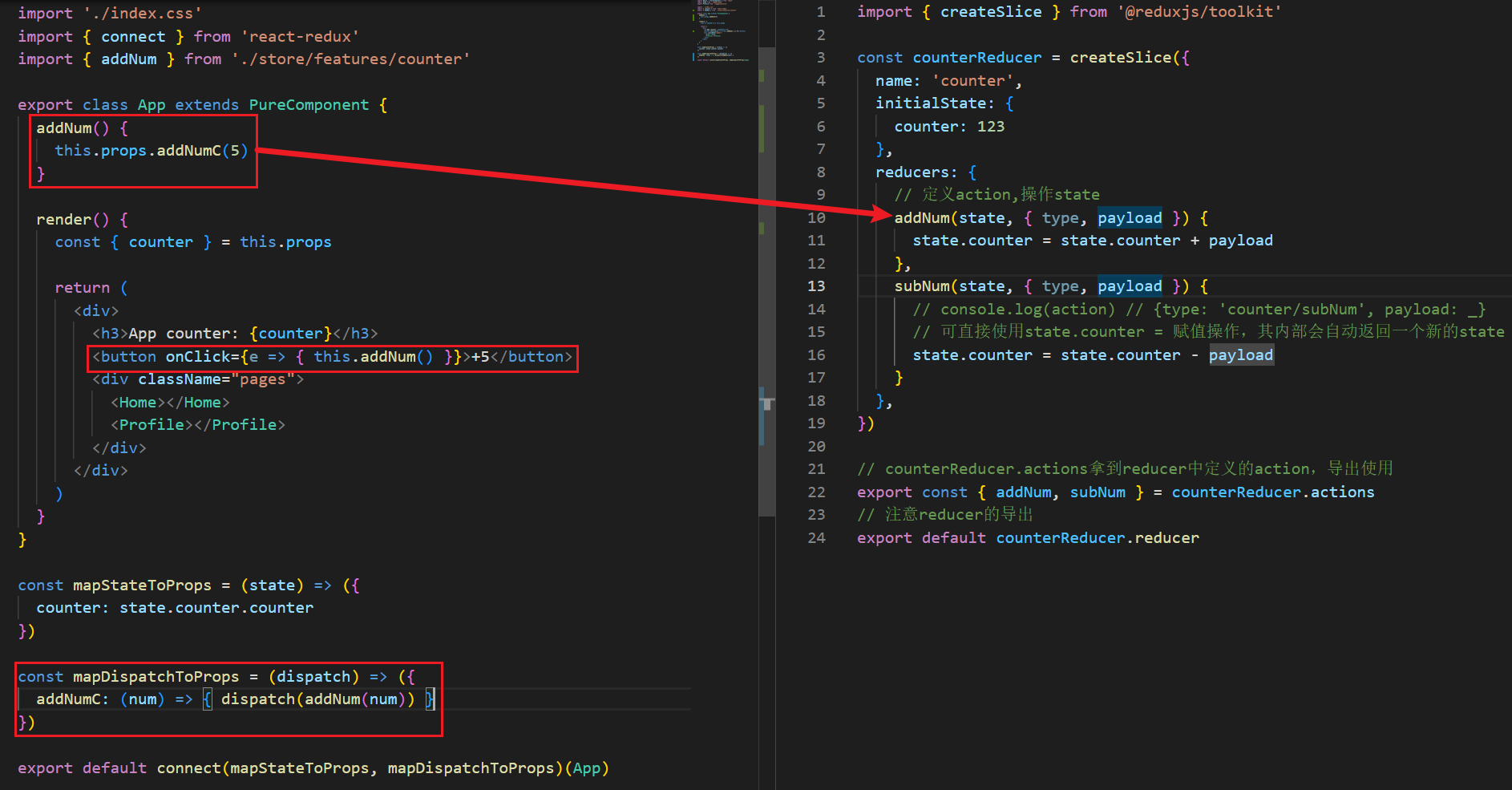This screenshot has height=790, width=1512.
Task: Click 'mapStateToProps' constant declaration
Action: (142, 585)
